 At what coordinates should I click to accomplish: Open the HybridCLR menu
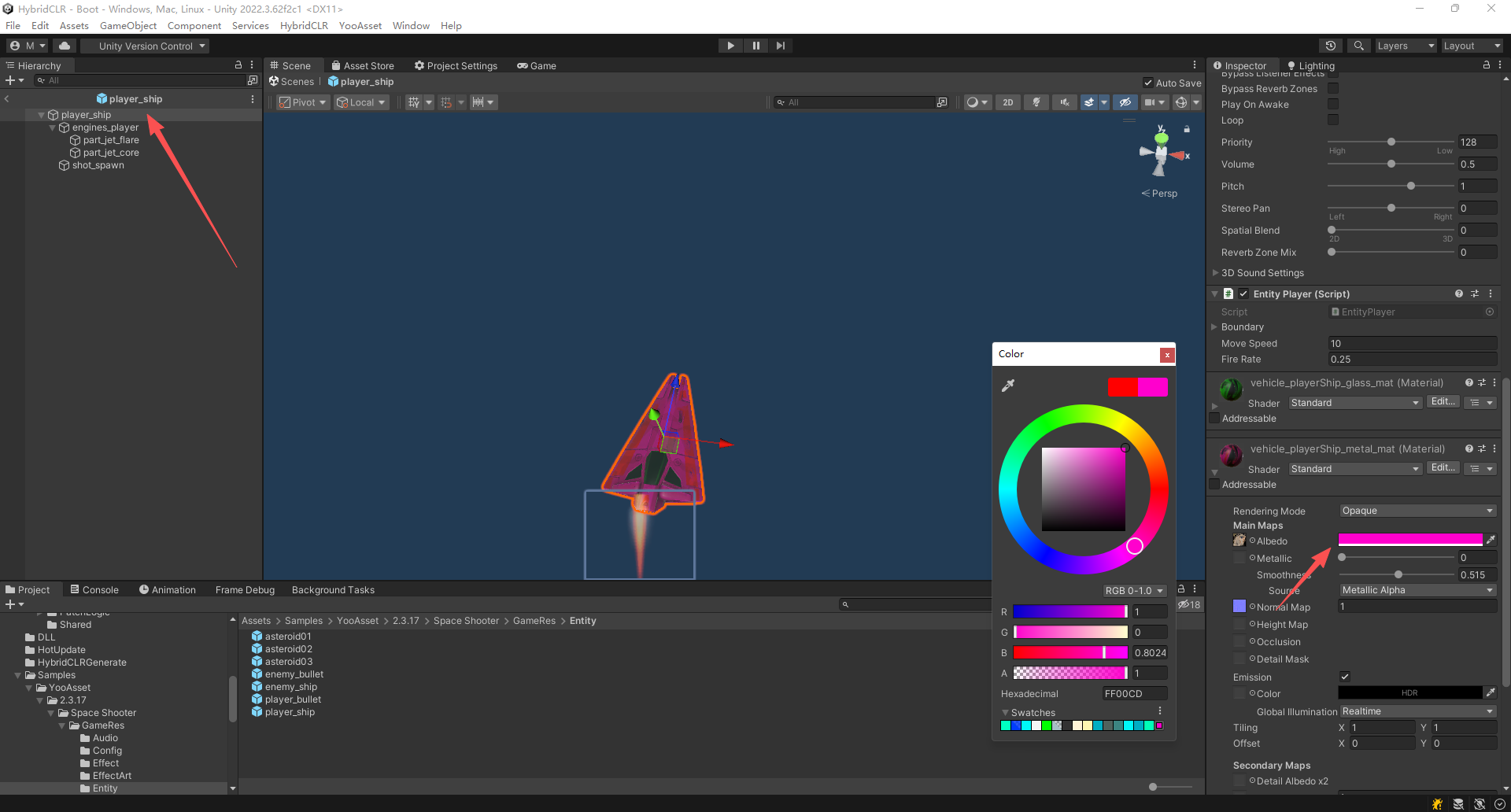[304, 25]
